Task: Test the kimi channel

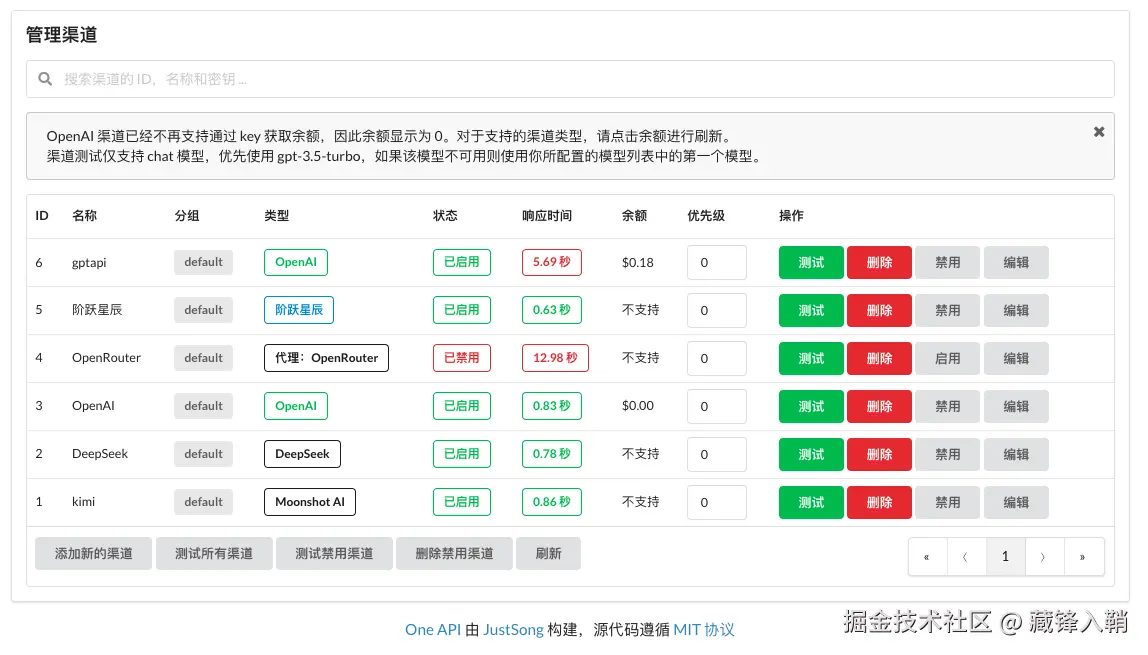Action: 810,503
